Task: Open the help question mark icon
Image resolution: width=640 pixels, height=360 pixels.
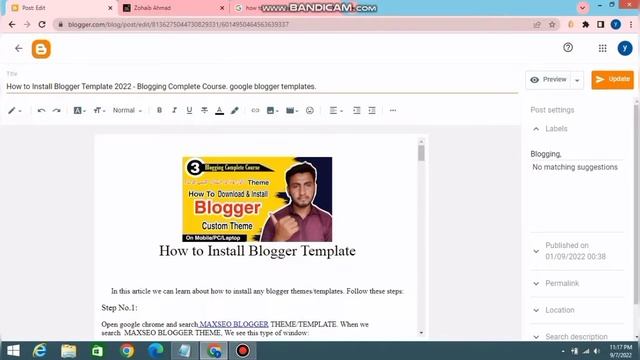Action: coord(568,48)
